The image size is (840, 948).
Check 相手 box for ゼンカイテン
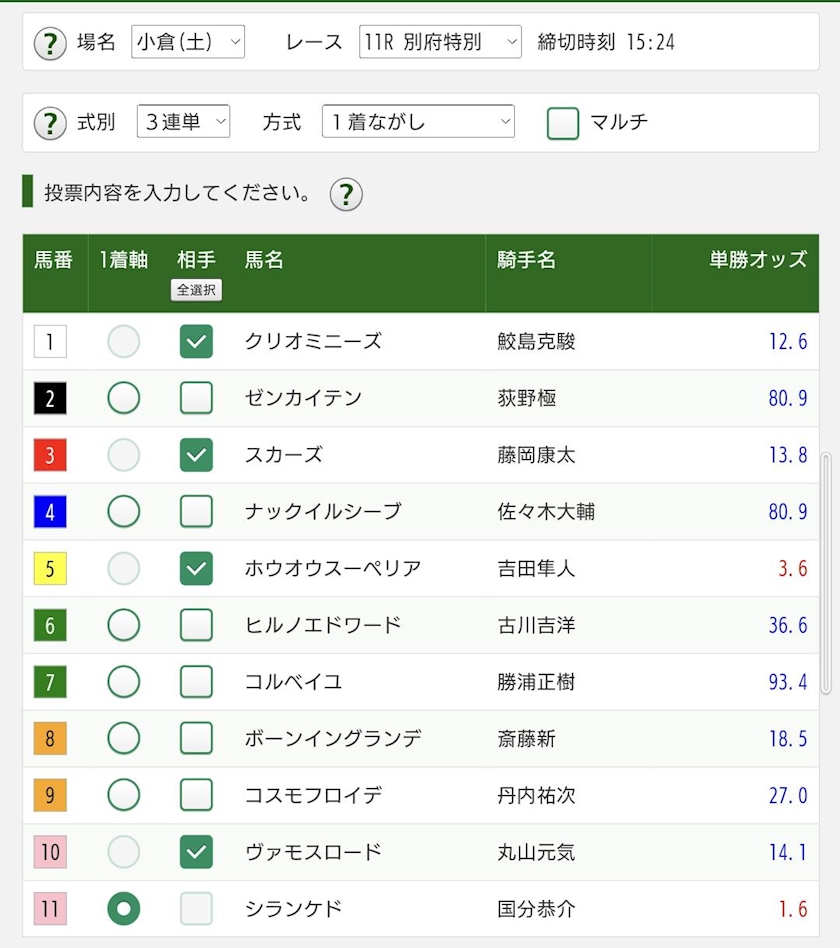tap(196, 399)
